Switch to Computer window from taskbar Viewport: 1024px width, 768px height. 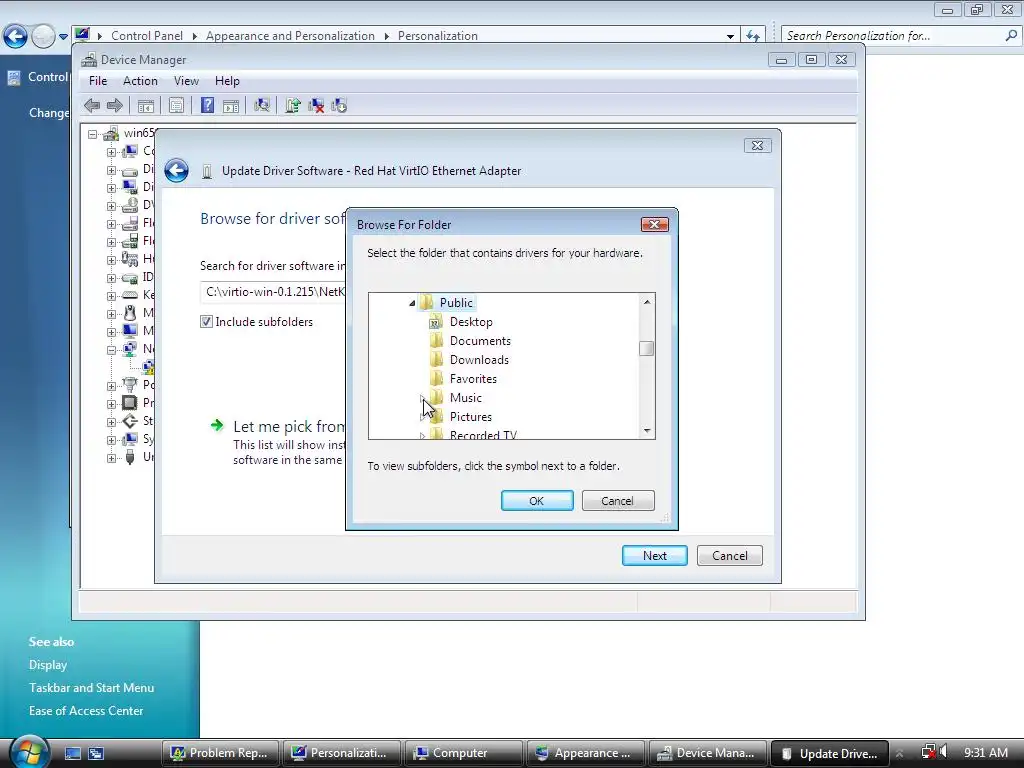click(x=464, y=753)
